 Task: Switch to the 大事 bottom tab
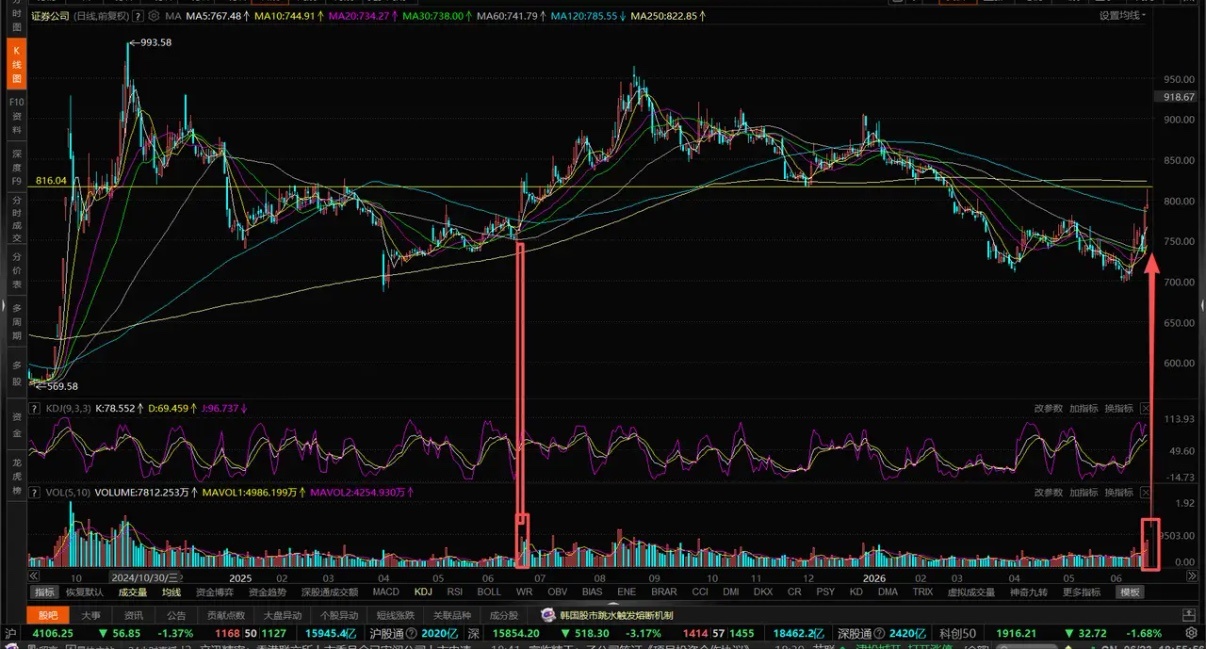click(91, 615)
